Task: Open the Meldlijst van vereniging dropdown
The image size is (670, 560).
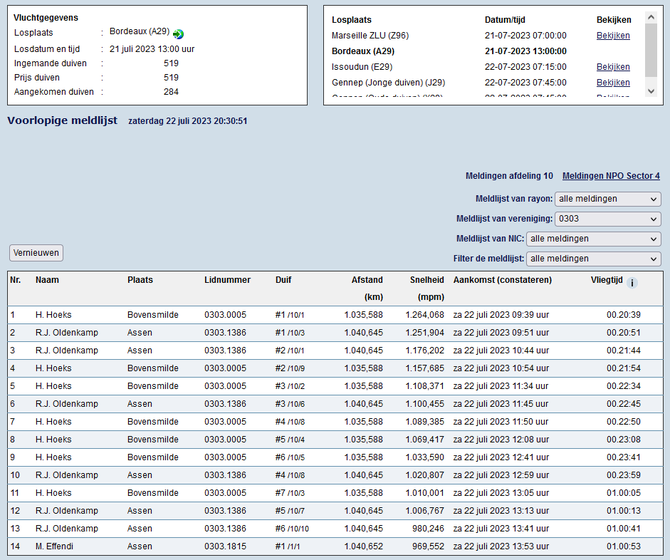Action: tap(607, 219)
